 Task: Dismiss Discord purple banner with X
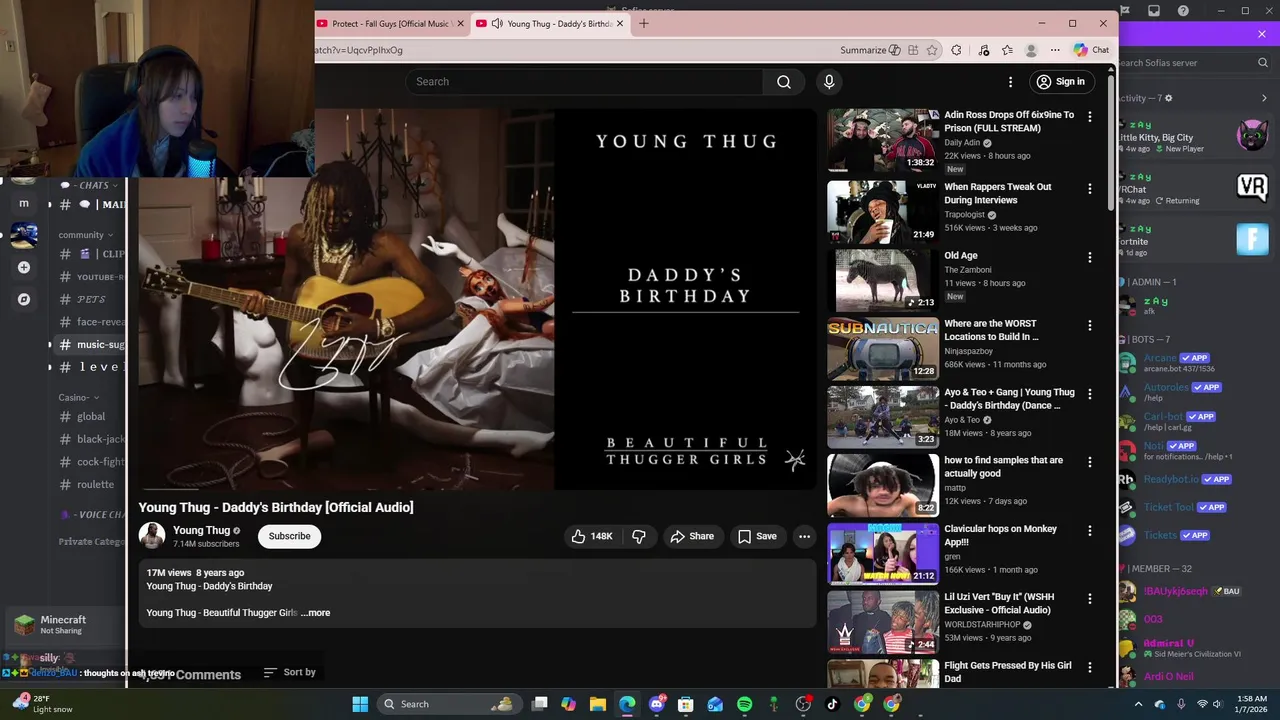click(x=1262, y=34)
